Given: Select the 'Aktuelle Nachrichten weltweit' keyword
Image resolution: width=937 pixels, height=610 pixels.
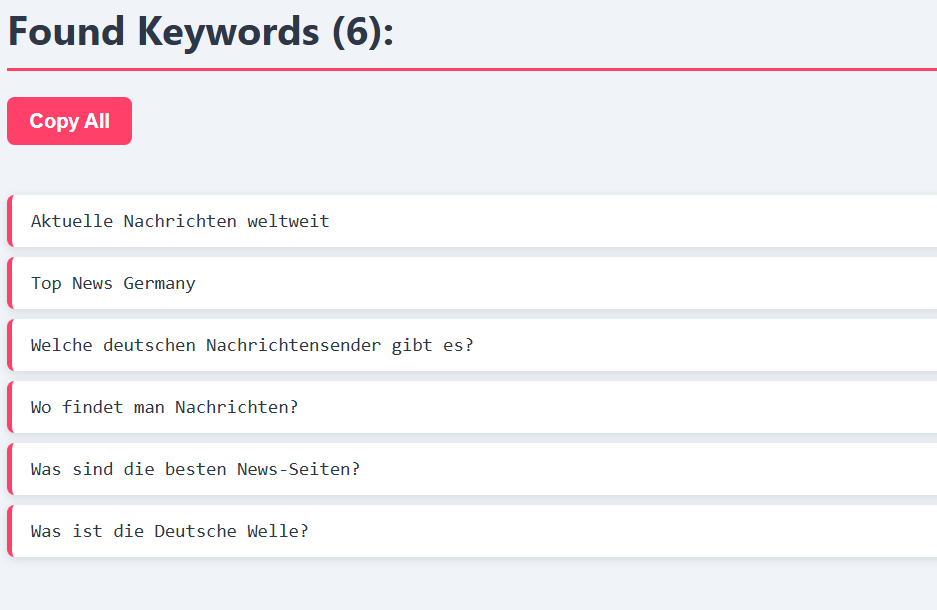Looking at the screenshot, I should point(472,221).
